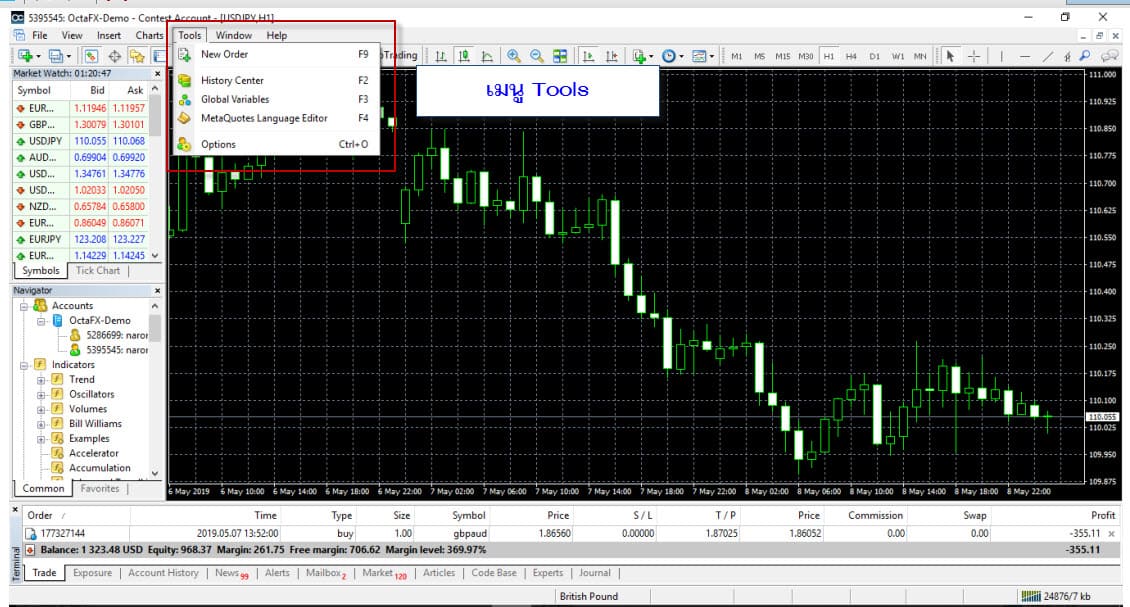Toggle chart Auto Scroll button
The width and height of the screenshot is (1130, 607).
pyautogui.click(x=589, y=56)
